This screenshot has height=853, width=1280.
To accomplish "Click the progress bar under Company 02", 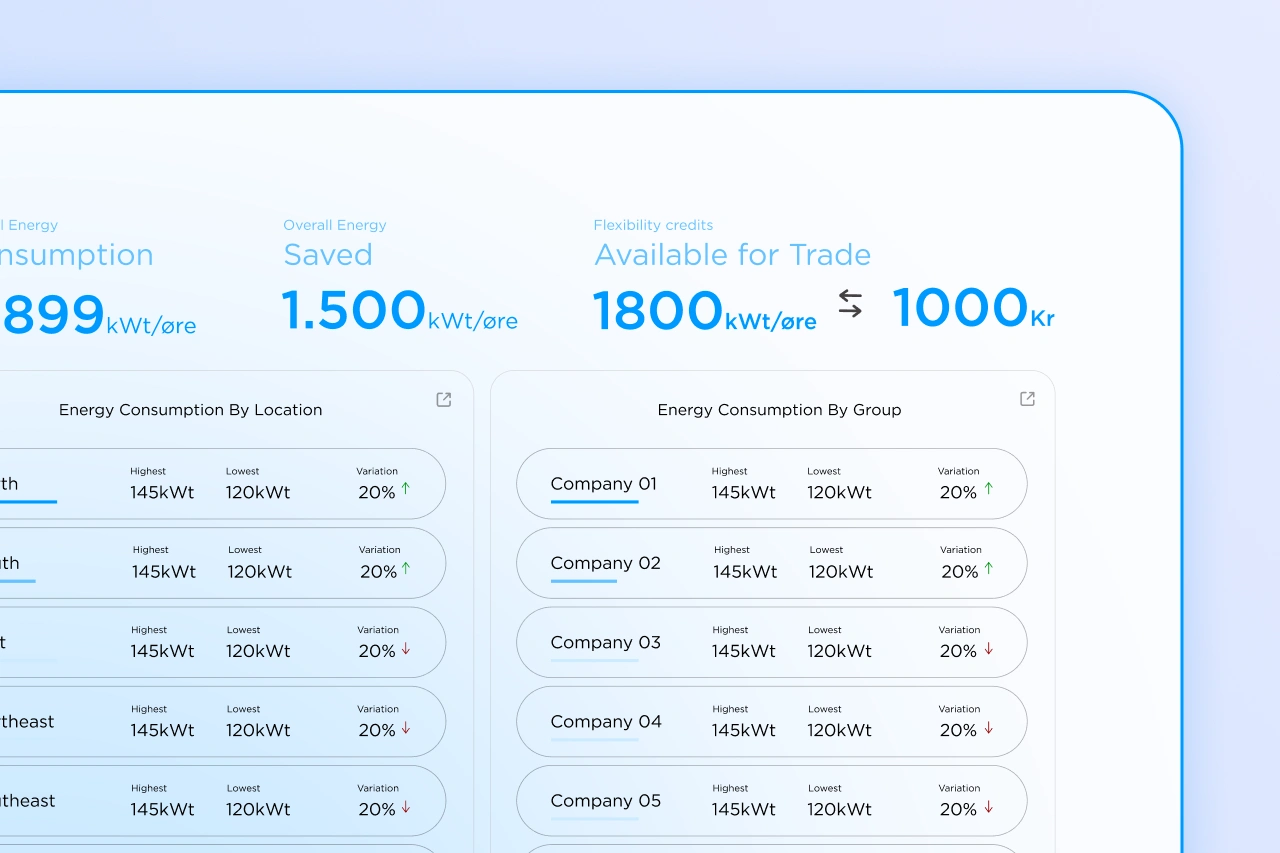I will click(x=583, y=580).
